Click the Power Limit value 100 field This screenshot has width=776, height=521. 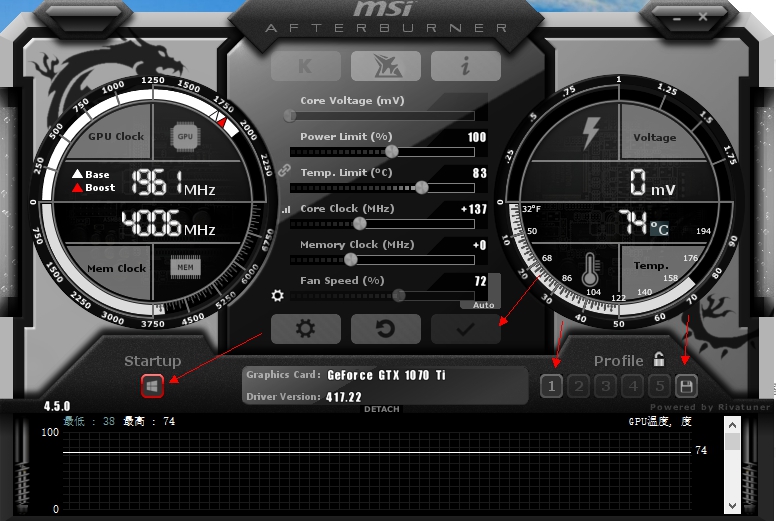click(x=477, y=137)
